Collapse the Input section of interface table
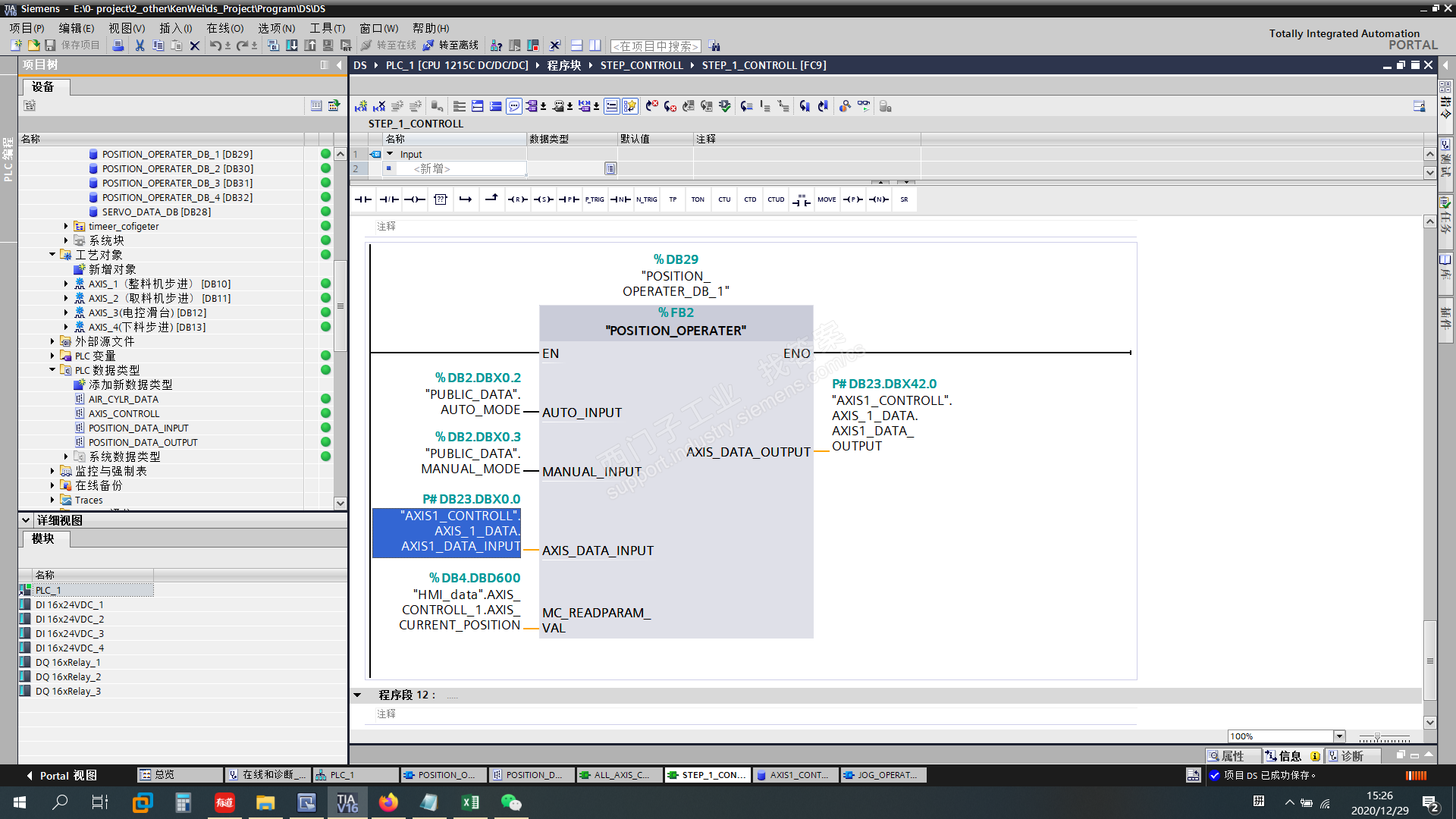The width and height of the screenshot is (1456, 819). (x=390, y=154)
